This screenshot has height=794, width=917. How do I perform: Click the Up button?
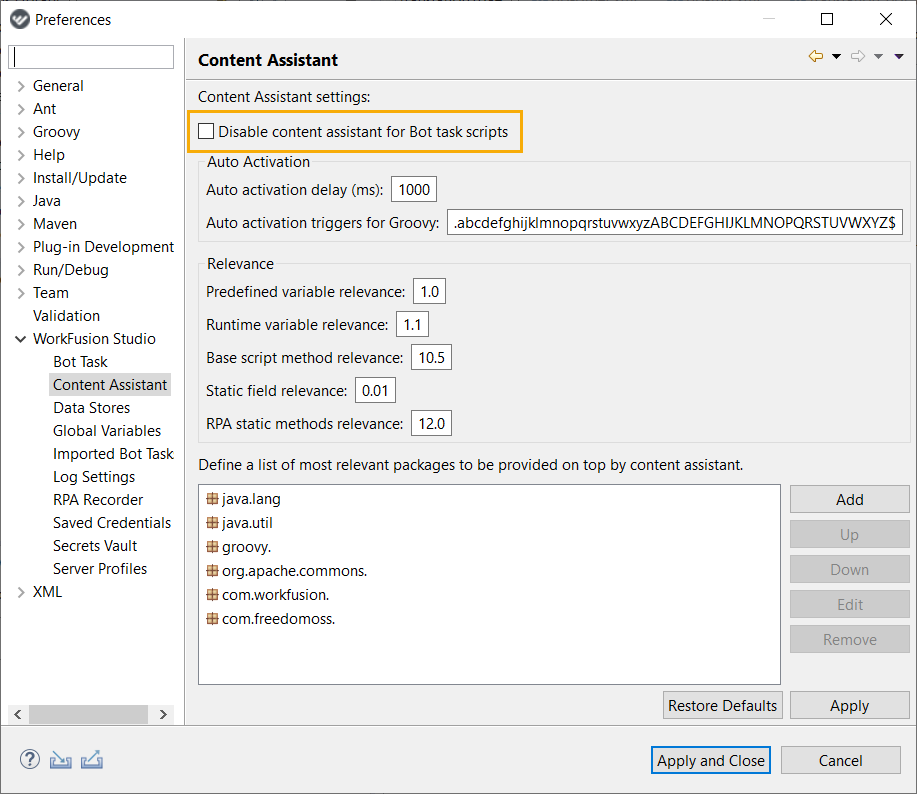(x=849, y=534)
